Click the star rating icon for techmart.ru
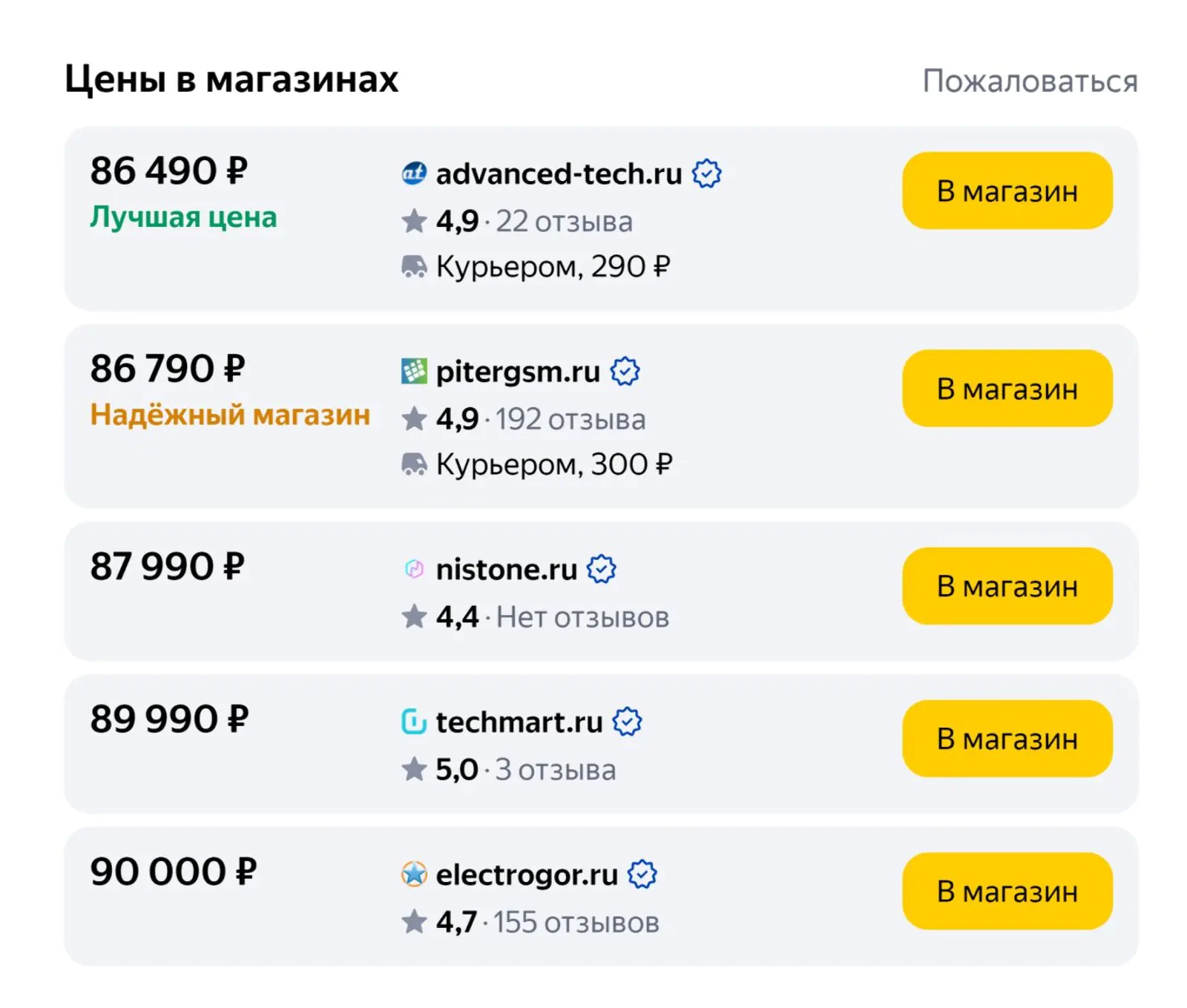 coord(414,769)
